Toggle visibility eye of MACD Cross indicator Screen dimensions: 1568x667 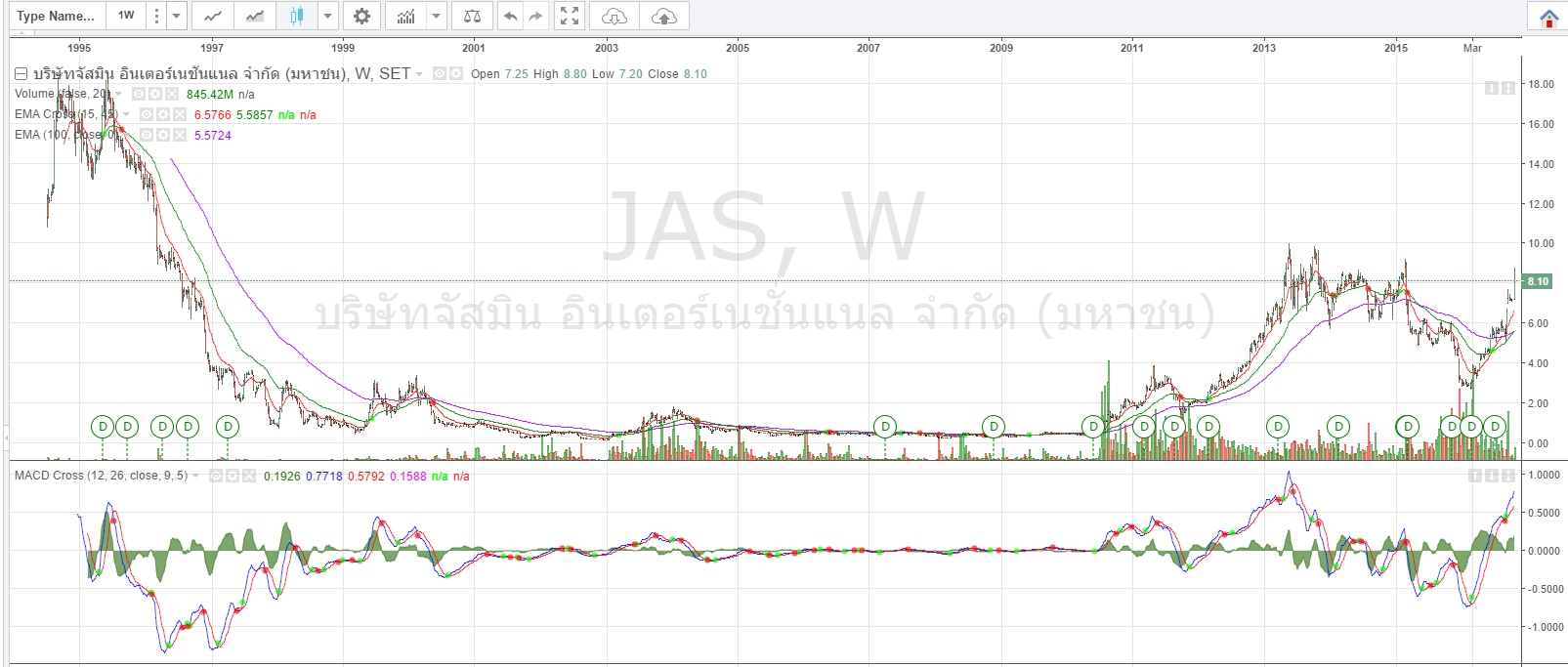(x=216, y=476)
